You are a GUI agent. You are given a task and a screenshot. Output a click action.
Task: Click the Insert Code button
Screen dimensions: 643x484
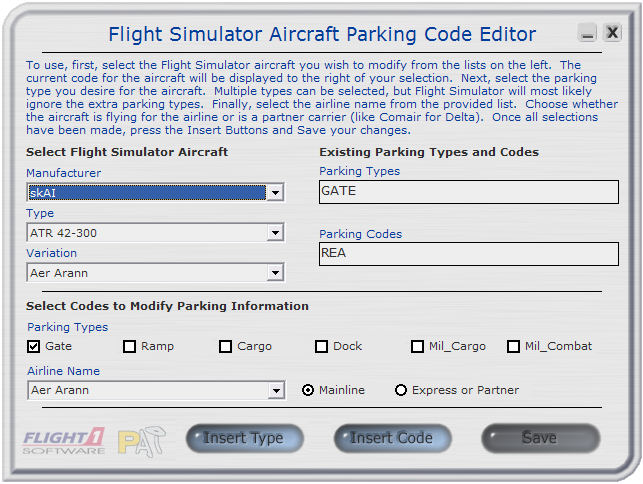pyautogui.click(x=392, y=438)
